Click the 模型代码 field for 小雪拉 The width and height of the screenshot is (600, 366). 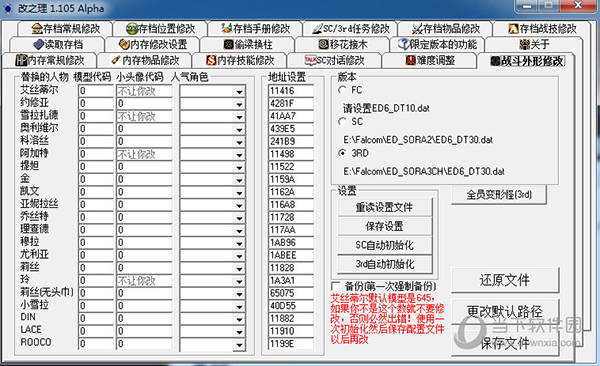[x=96, y=306]
